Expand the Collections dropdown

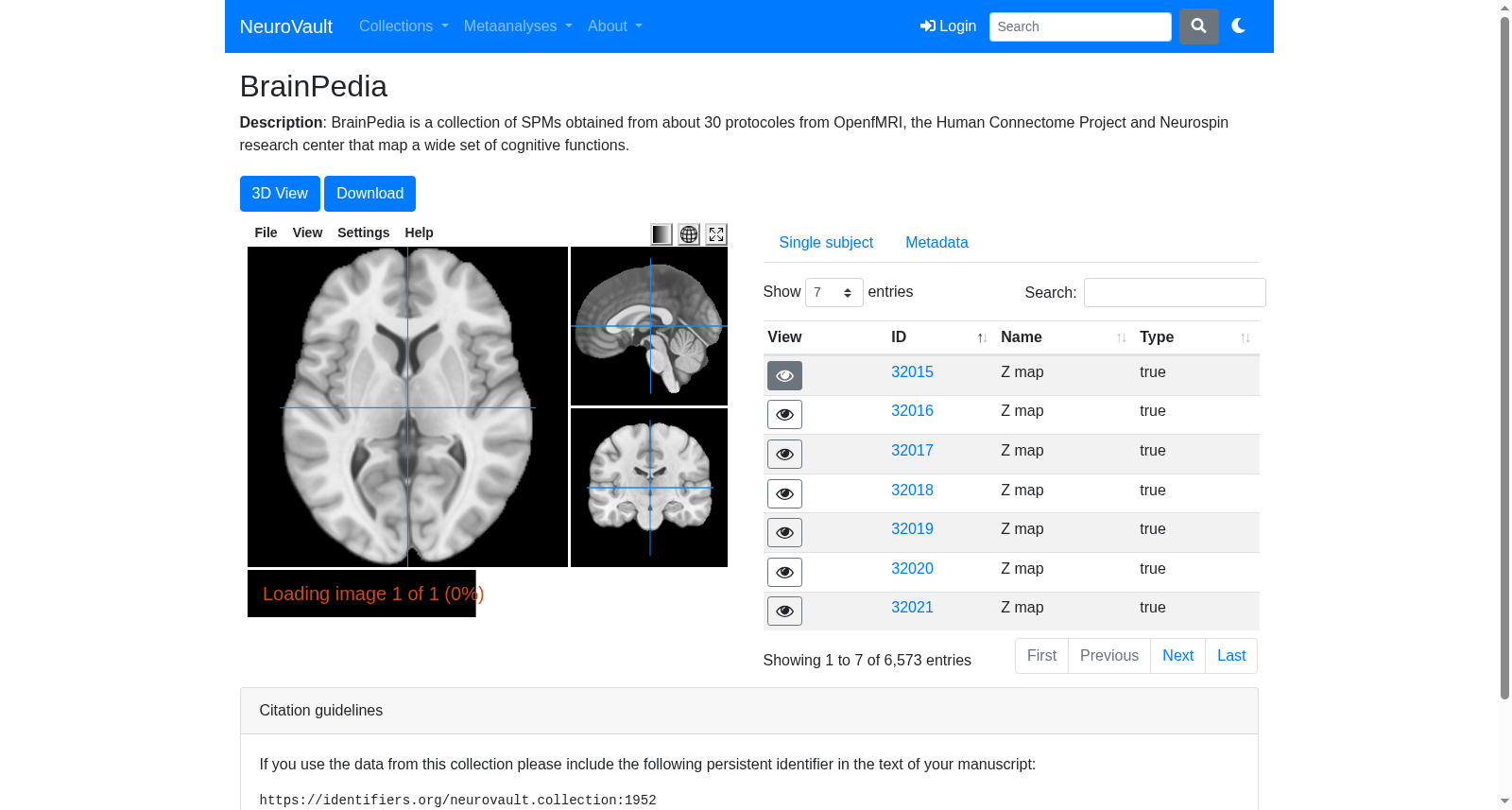click(404, 26)
